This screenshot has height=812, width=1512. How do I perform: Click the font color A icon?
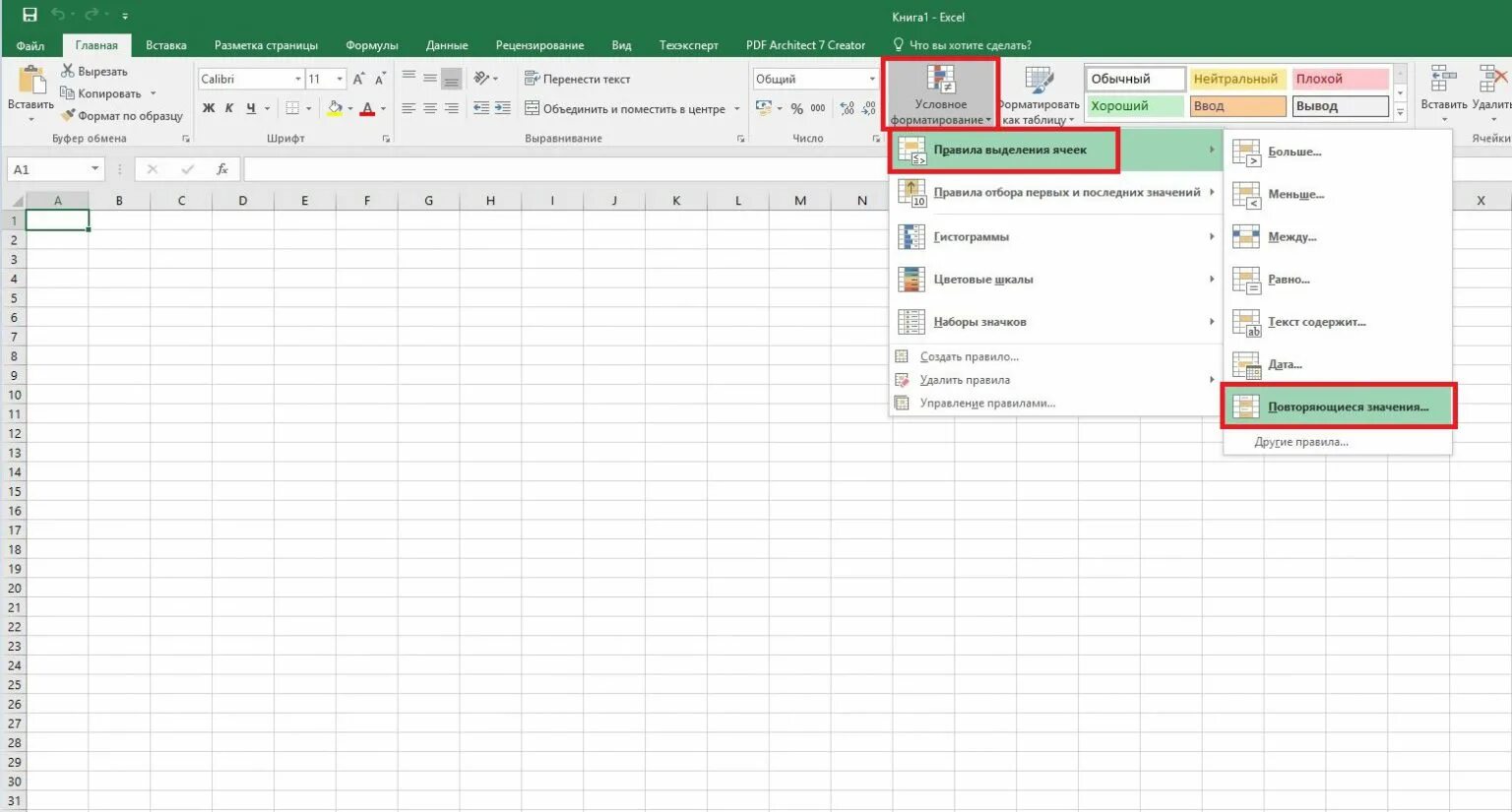click(367, 108)
